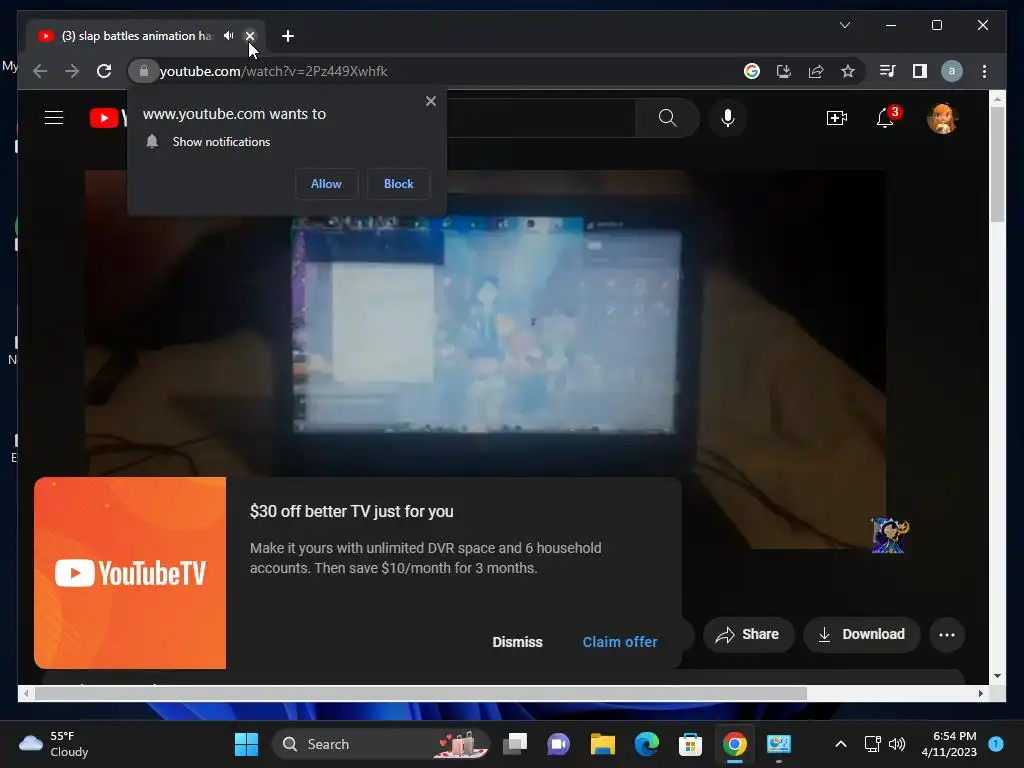
Task: Click the taskbar Search box
Action: tap(381, 744)
